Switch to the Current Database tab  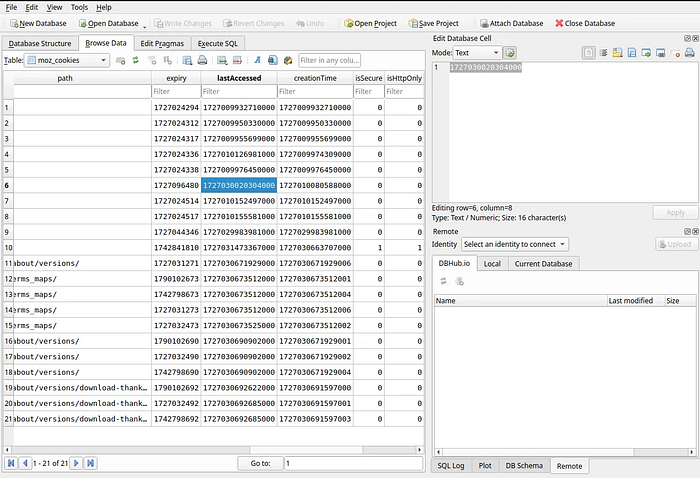pos(543,264)
